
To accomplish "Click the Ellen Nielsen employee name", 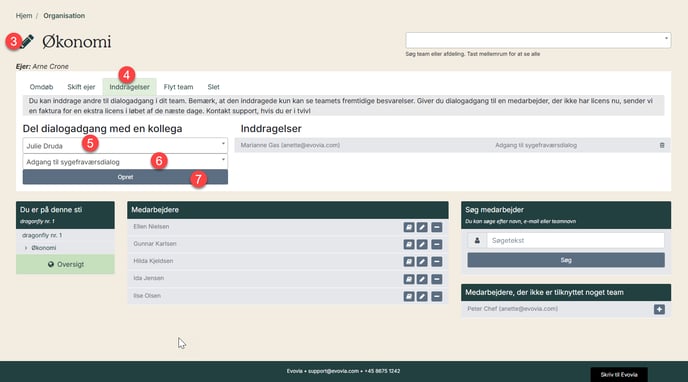I will point(151,227).
